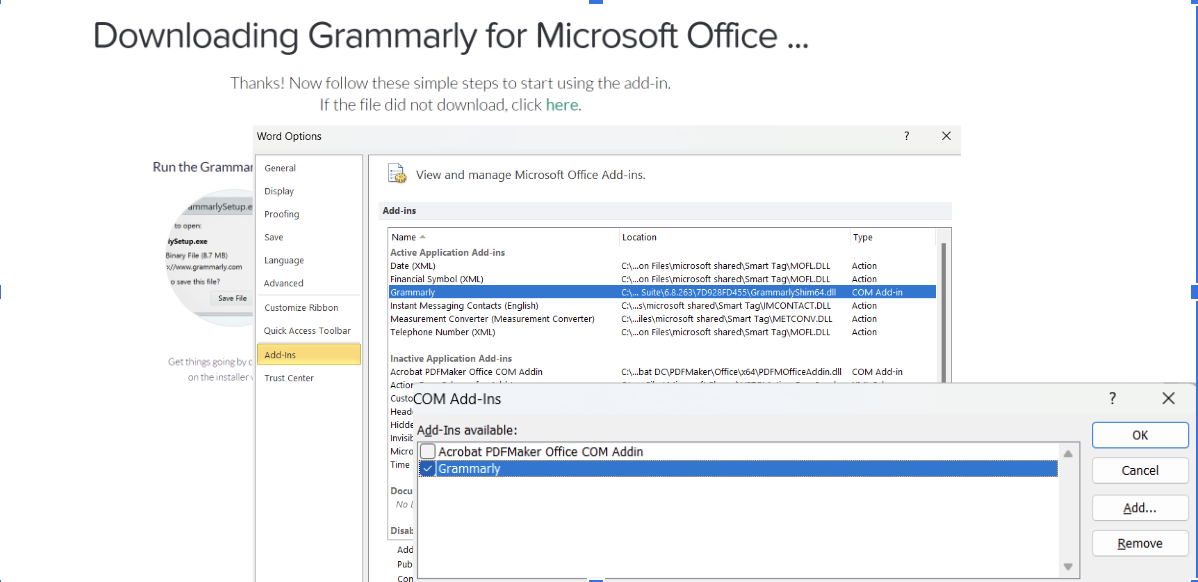Select Quick Access Toolbar in the sidebar
The width and height of the screenshot is (1198, 582).
[x=309, y=330]
